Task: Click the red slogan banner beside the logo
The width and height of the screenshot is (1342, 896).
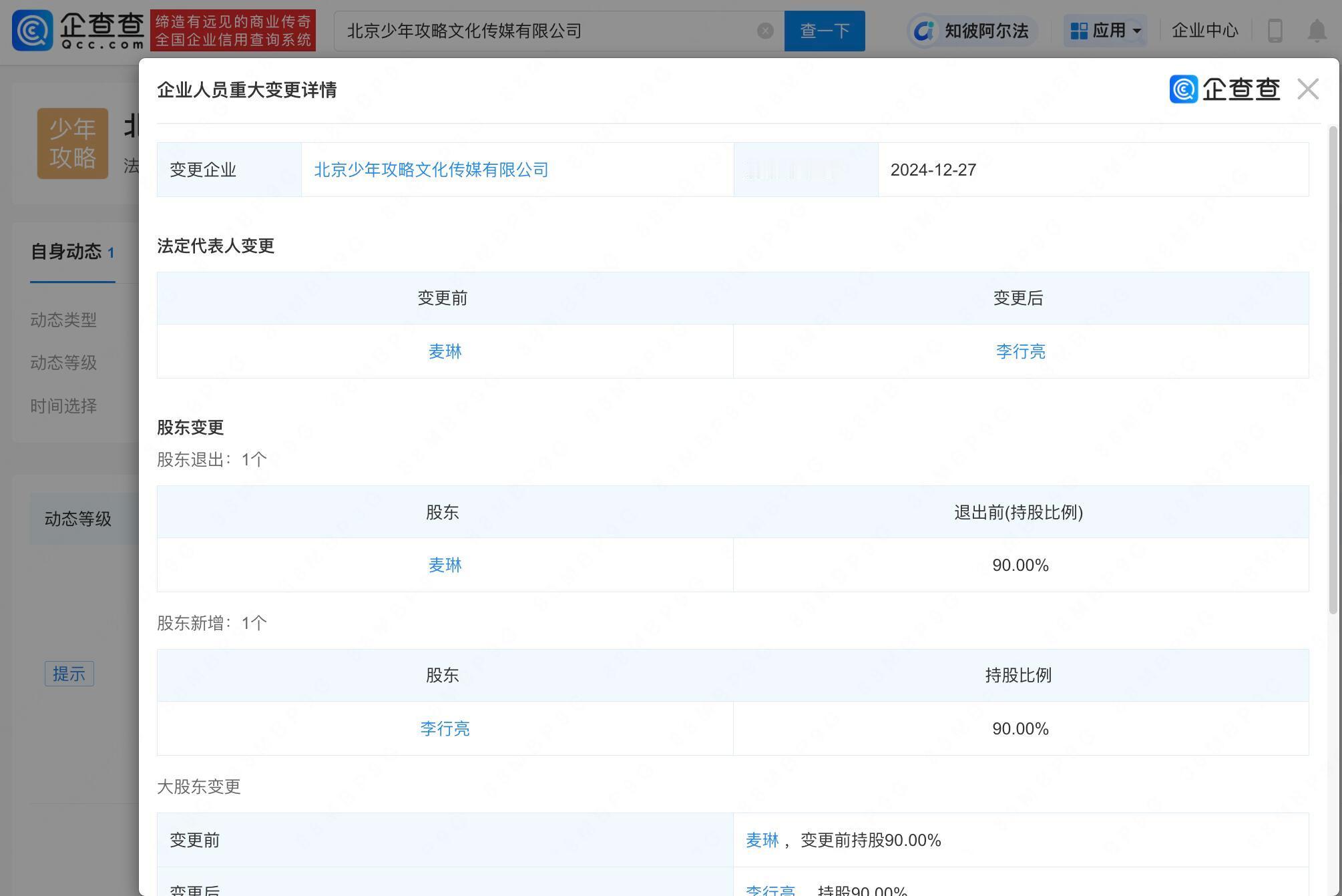Action: click(233, 31)
